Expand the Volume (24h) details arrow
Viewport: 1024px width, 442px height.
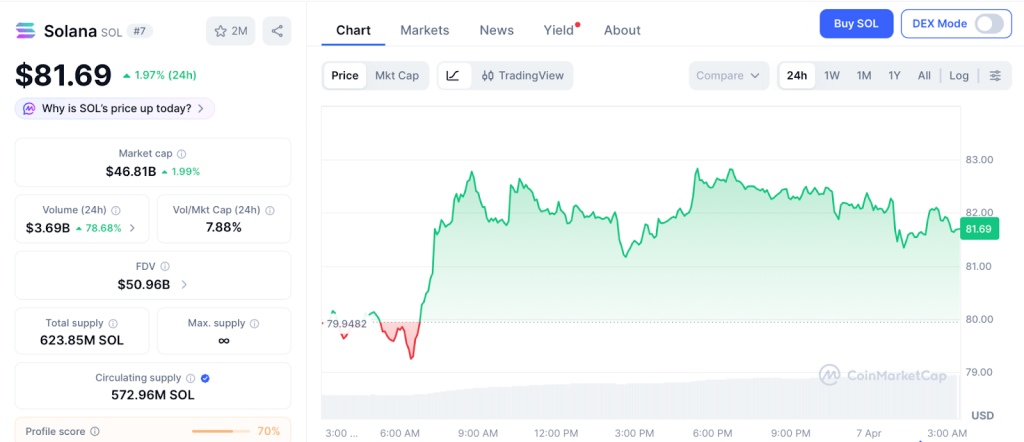tap(133, 228)
